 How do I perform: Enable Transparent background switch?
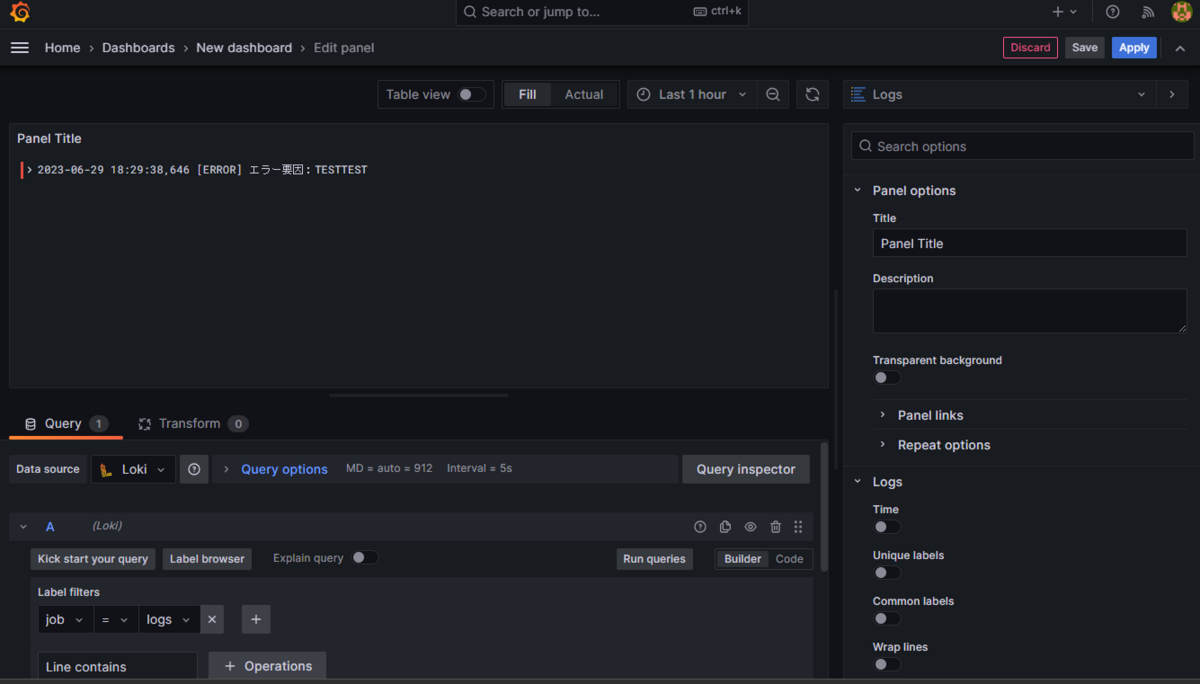click(887, 378)
